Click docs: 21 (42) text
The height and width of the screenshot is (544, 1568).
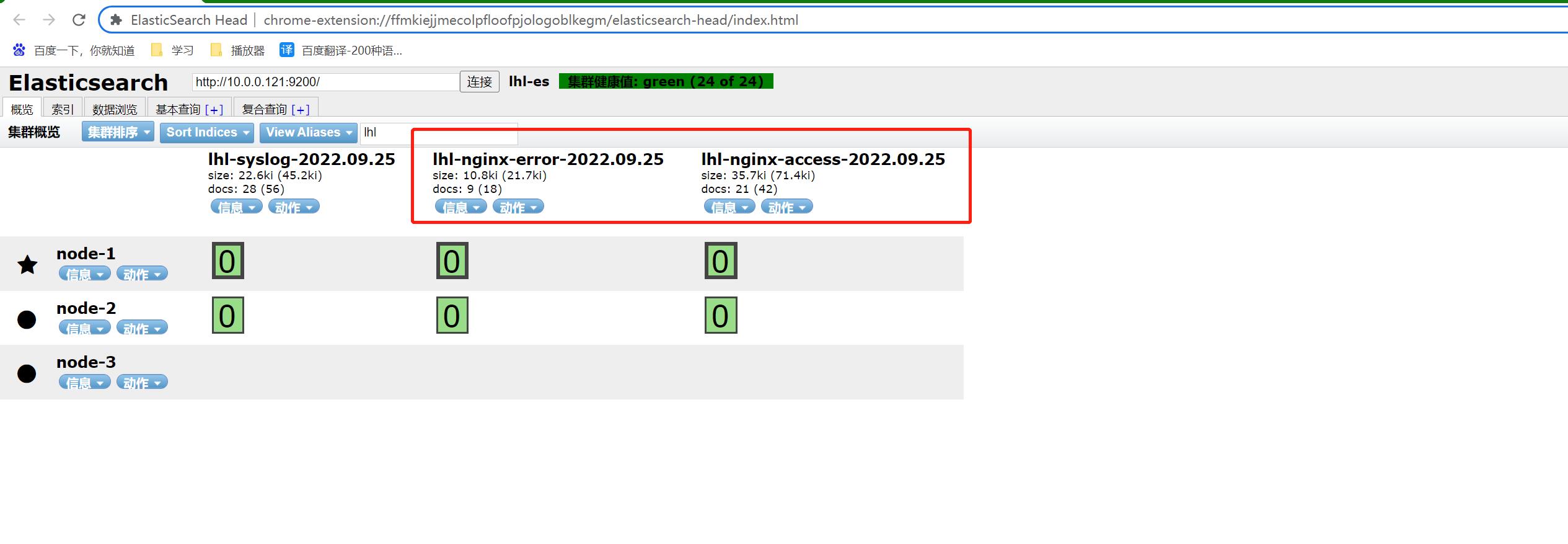click(x=739, y=189)
